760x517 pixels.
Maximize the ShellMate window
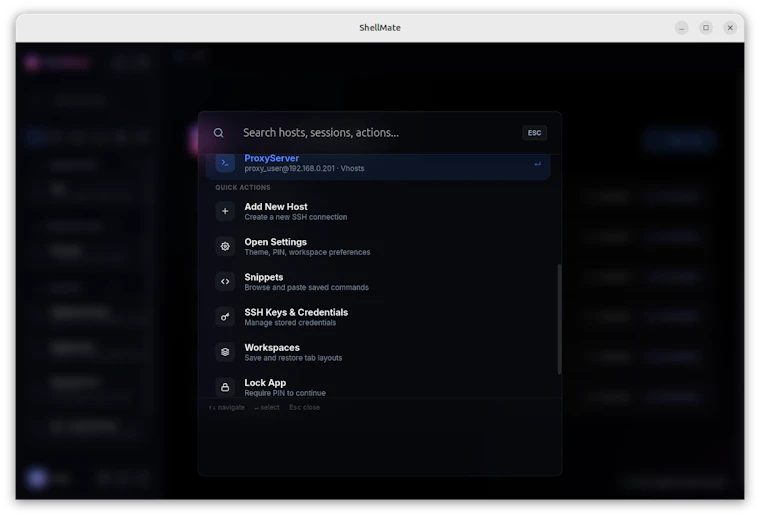[706, 28]
